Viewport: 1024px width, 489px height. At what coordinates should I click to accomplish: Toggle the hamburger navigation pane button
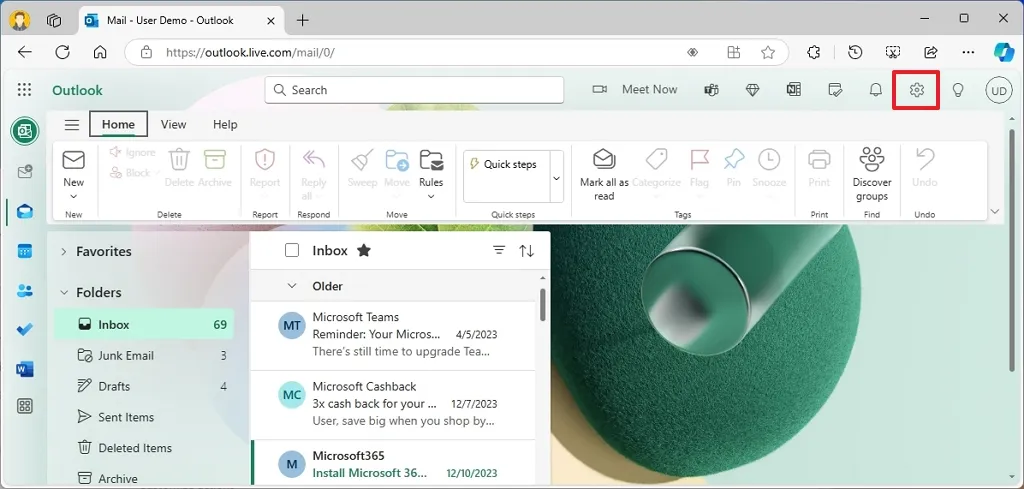point(72,125)
